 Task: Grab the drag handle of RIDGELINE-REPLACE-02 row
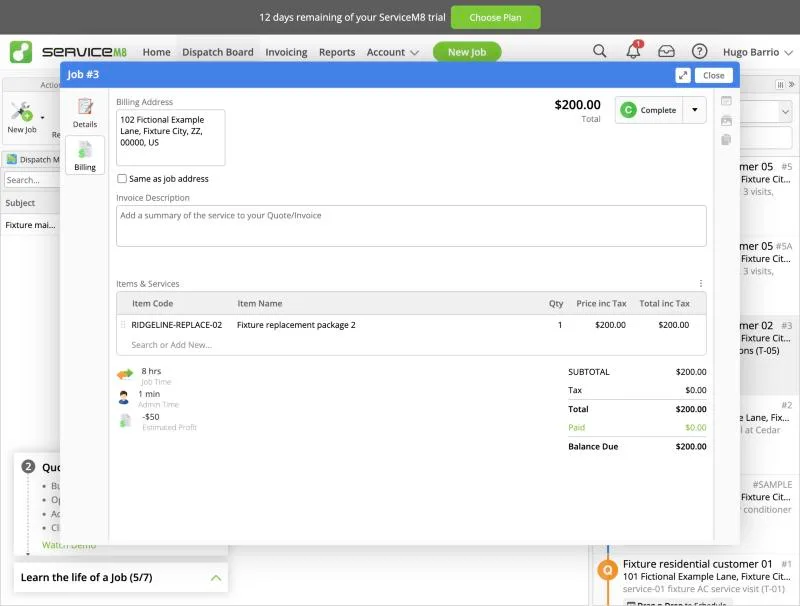123,325
